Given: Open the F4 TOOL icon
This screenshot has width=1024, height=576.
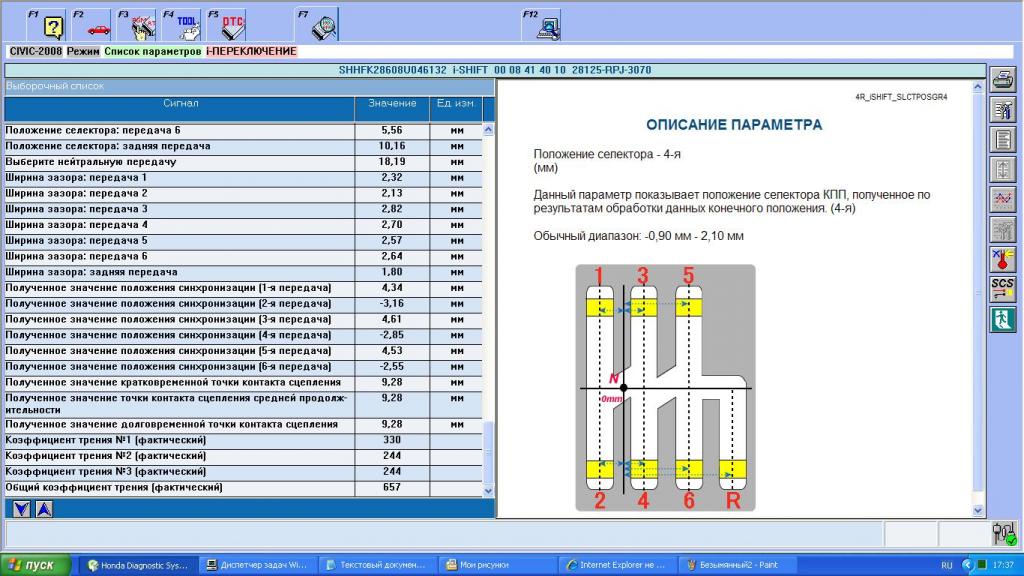Looking at the screenshot, I should (182, 25).
